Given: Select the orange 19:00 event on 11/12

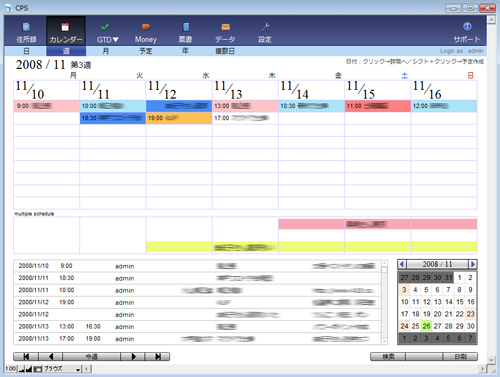Looking at the screenshot, I should (179, 118).
